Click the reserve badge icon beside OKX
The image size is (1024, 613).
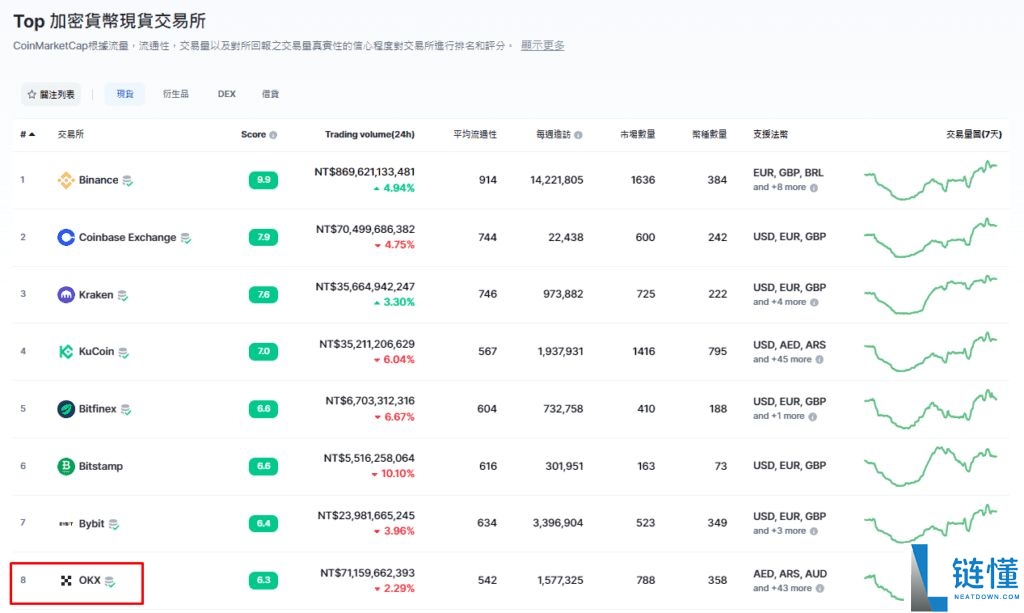110,581
